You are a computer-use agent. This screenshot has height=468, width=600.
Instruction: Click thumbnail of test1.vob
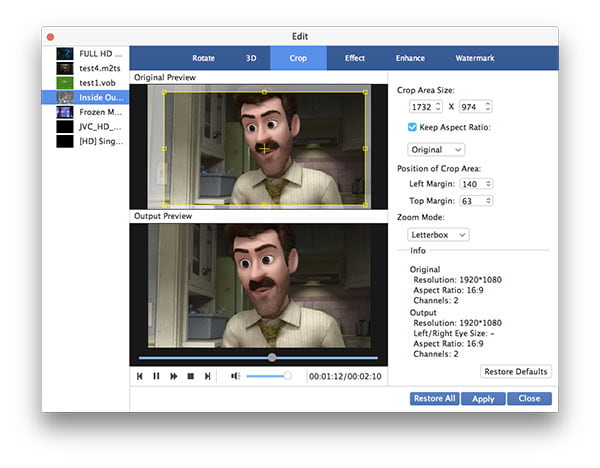[65, 83]
